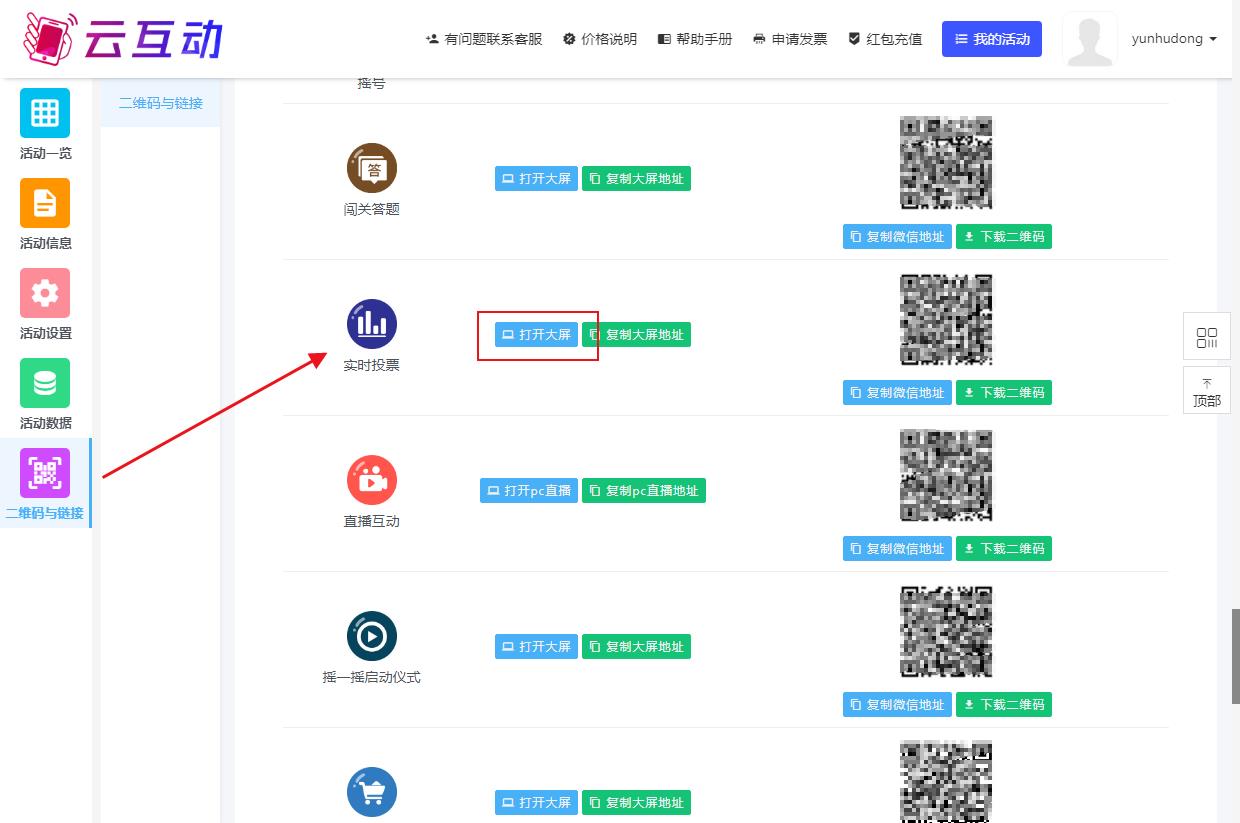Screen dimensions: 1240x823
Task: Open 我的活动 from the header
Action: (992, 39)
